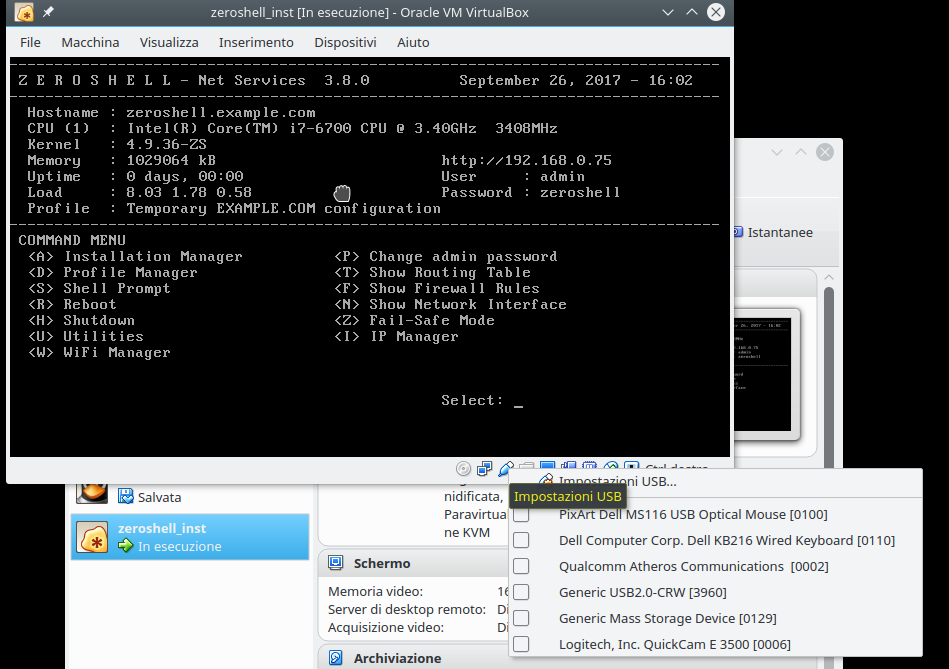This screenshot has height=669, width=949.
Task: Click '<A> Installation Manager' in console
Action: tap(136, 256)
